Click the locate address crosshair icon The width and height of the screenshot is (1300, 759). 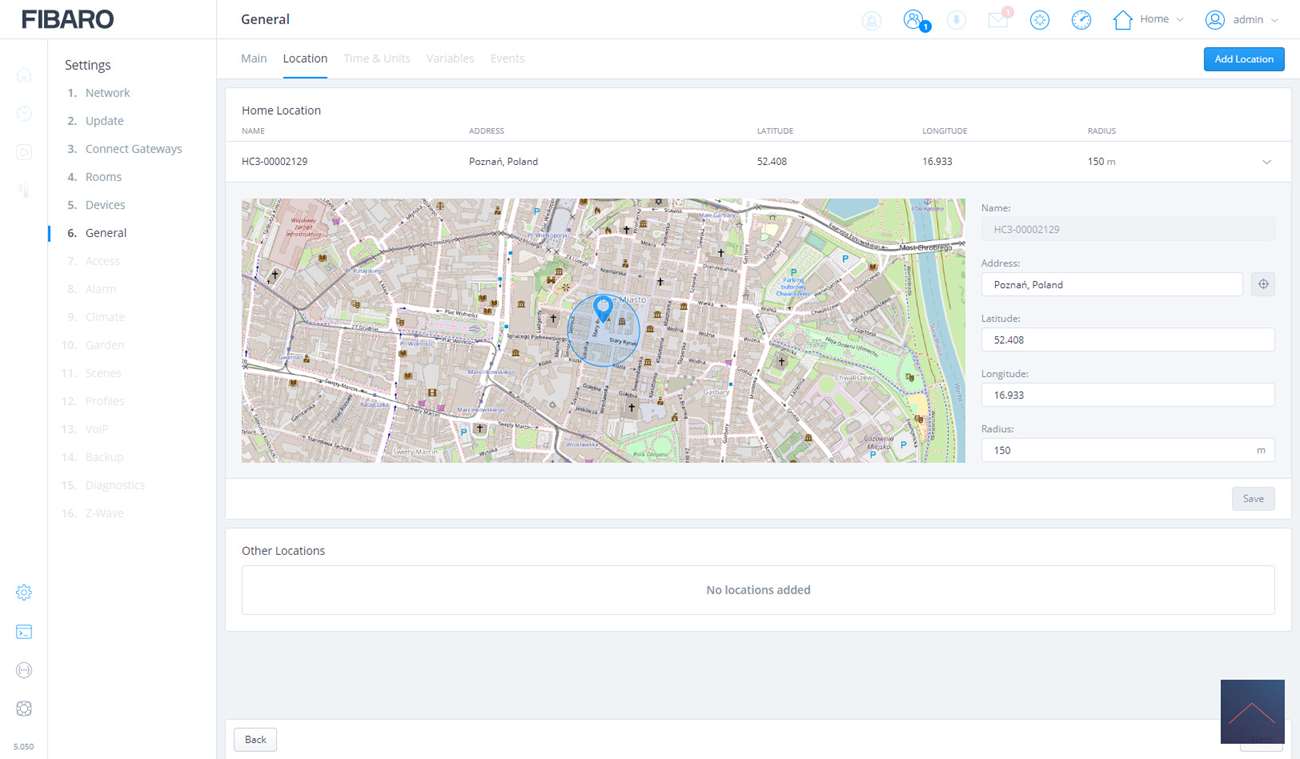click(1263, 285)
